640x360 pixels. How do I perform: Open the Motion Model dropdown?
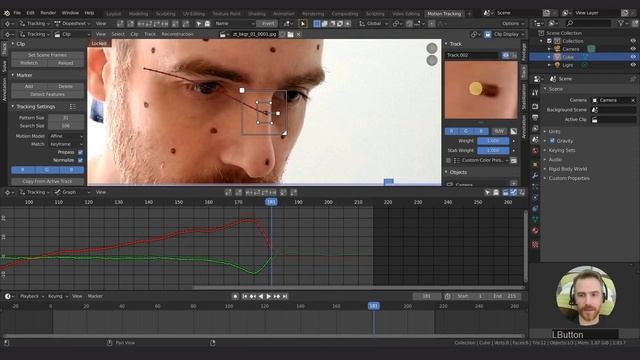click(x=66, y=136)
